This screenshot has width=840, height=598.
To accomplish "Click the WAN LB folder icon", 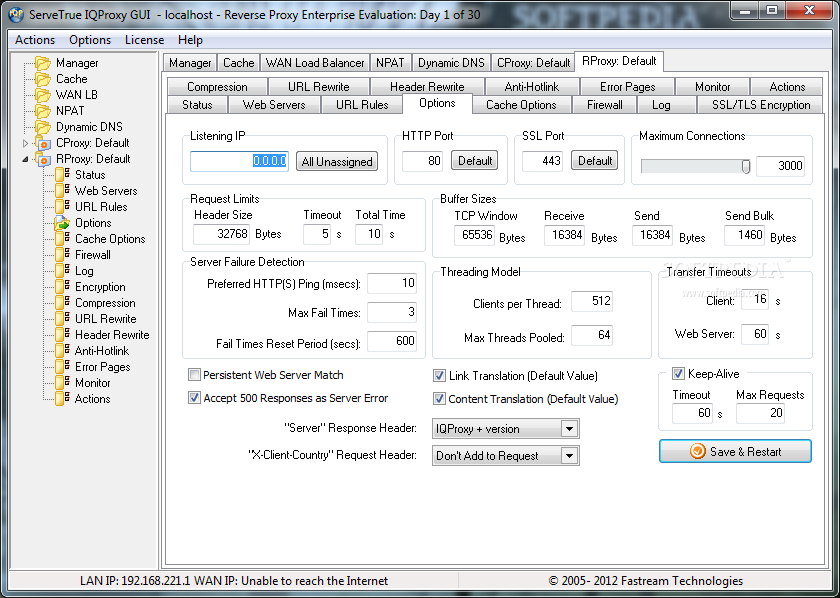I will tap(43, 95).
